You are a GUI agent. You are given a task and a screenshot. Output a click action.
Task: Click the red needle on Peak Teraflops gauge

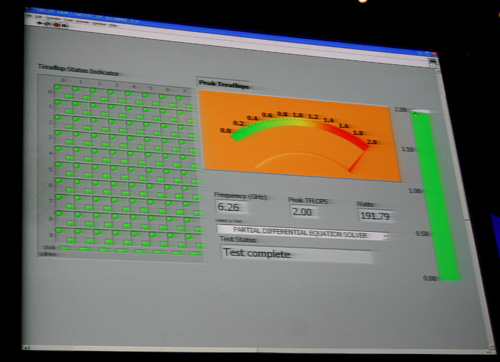coord(357,160)
